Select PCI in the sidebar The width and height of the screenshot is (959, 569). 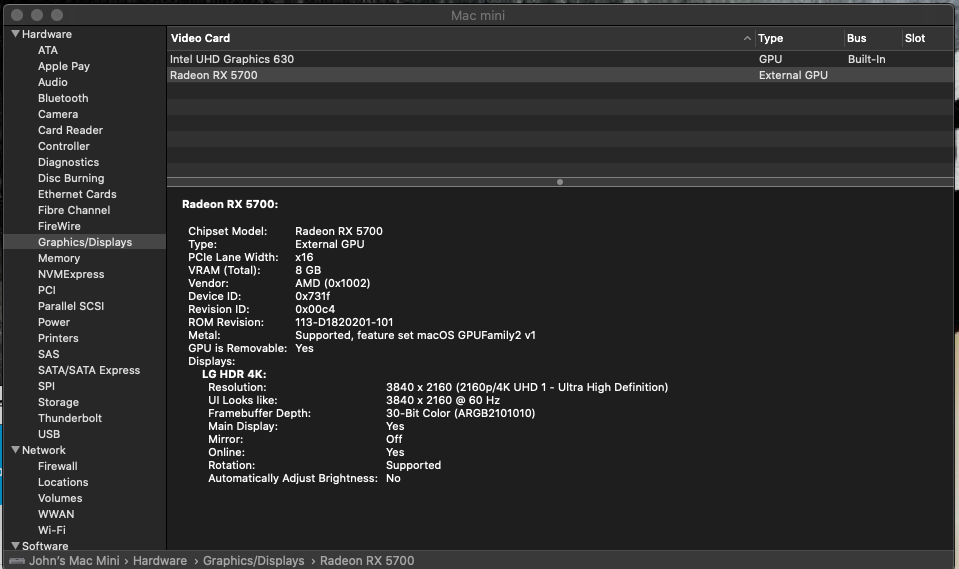46,290
